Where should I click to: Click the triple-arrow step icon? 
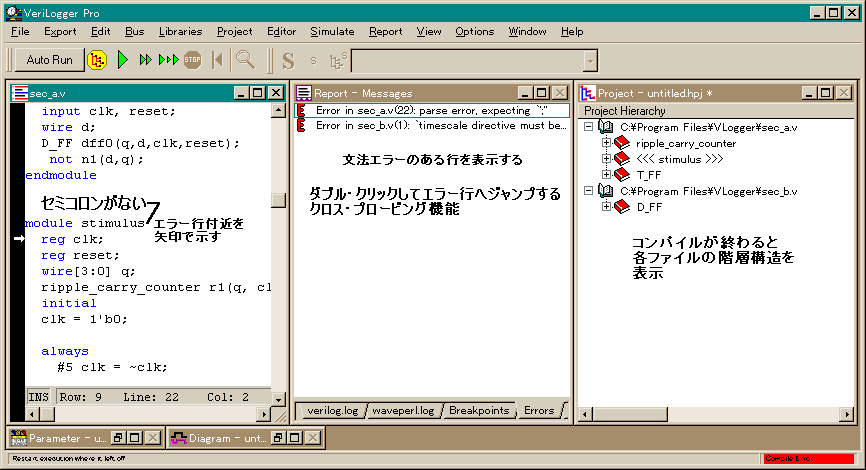tap(168, 60)
